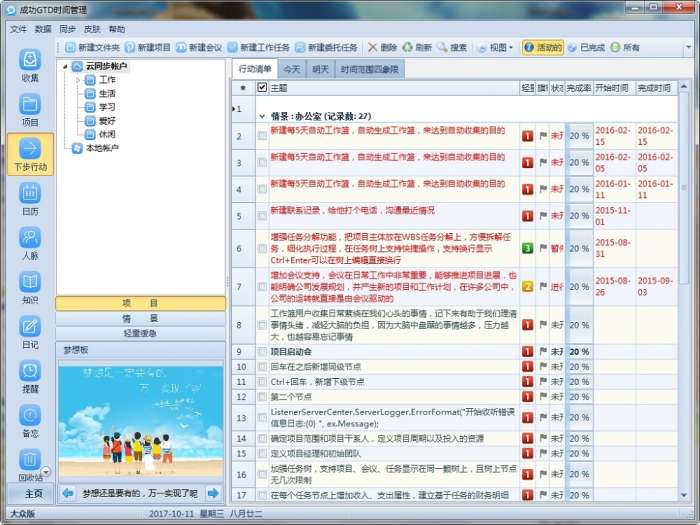Open the 提醒 (Reminder) sidebar icon
The width and height of the screenshot is (700, 525).
click(x=30, y=374)
